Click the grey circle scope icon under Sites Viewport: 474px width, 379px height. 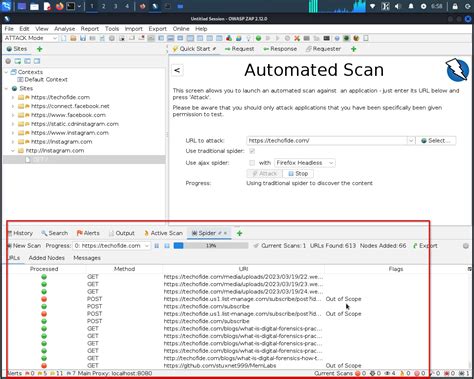click(x=8, y=61)
